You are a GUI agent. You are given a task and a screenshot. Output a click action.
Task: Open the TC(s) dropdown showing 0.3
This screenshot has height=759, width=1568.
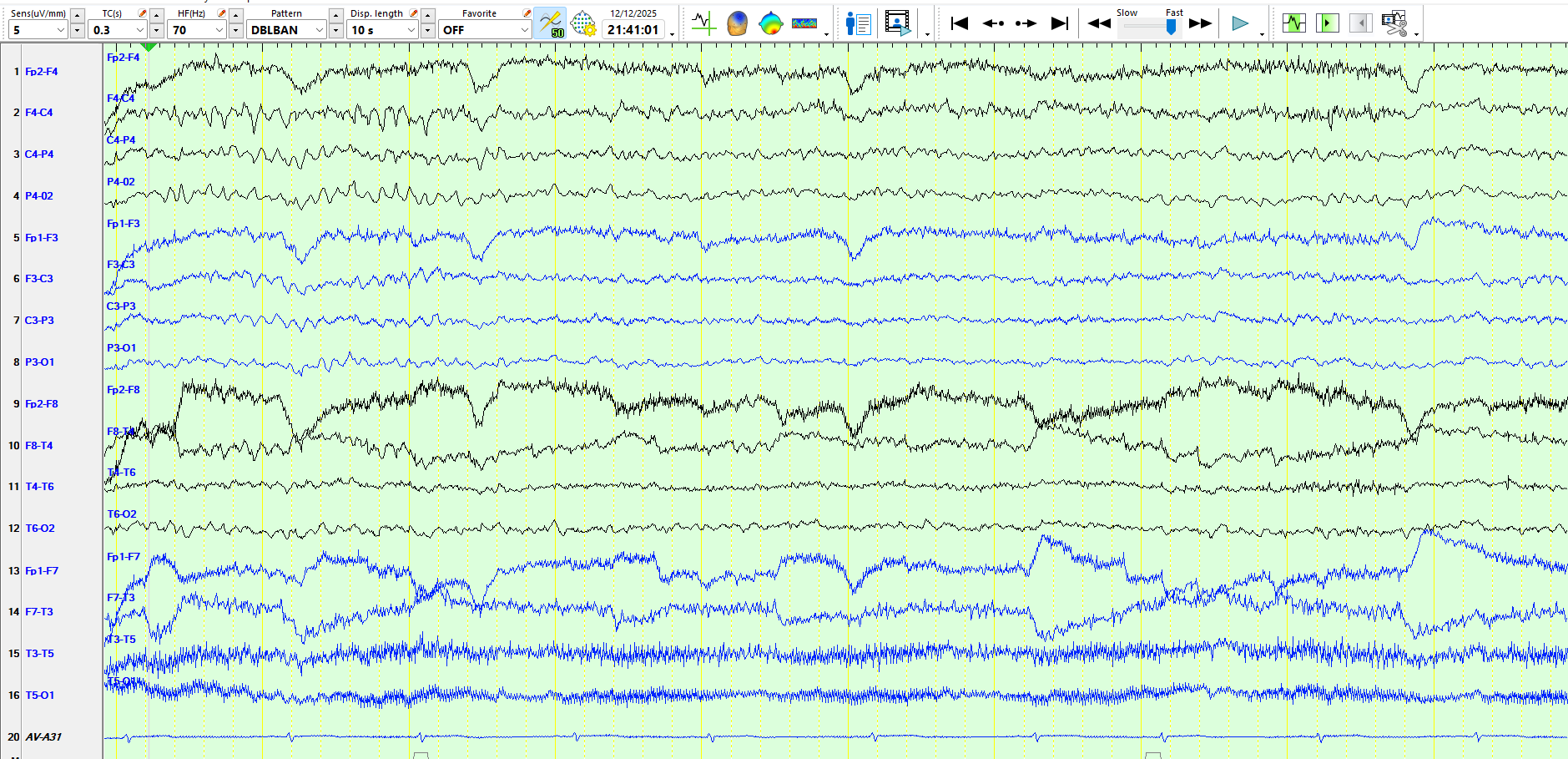tap(118, 30)
